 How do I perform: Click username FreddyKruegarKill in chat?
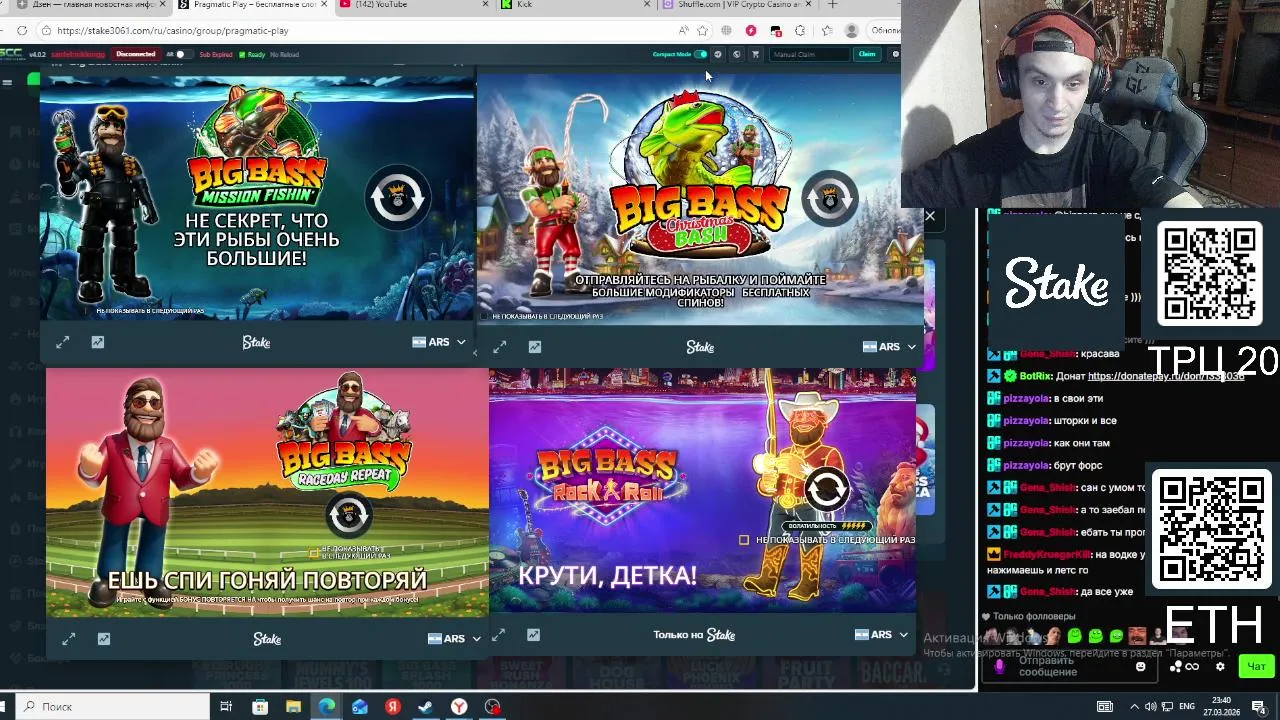coord(1047,554)
